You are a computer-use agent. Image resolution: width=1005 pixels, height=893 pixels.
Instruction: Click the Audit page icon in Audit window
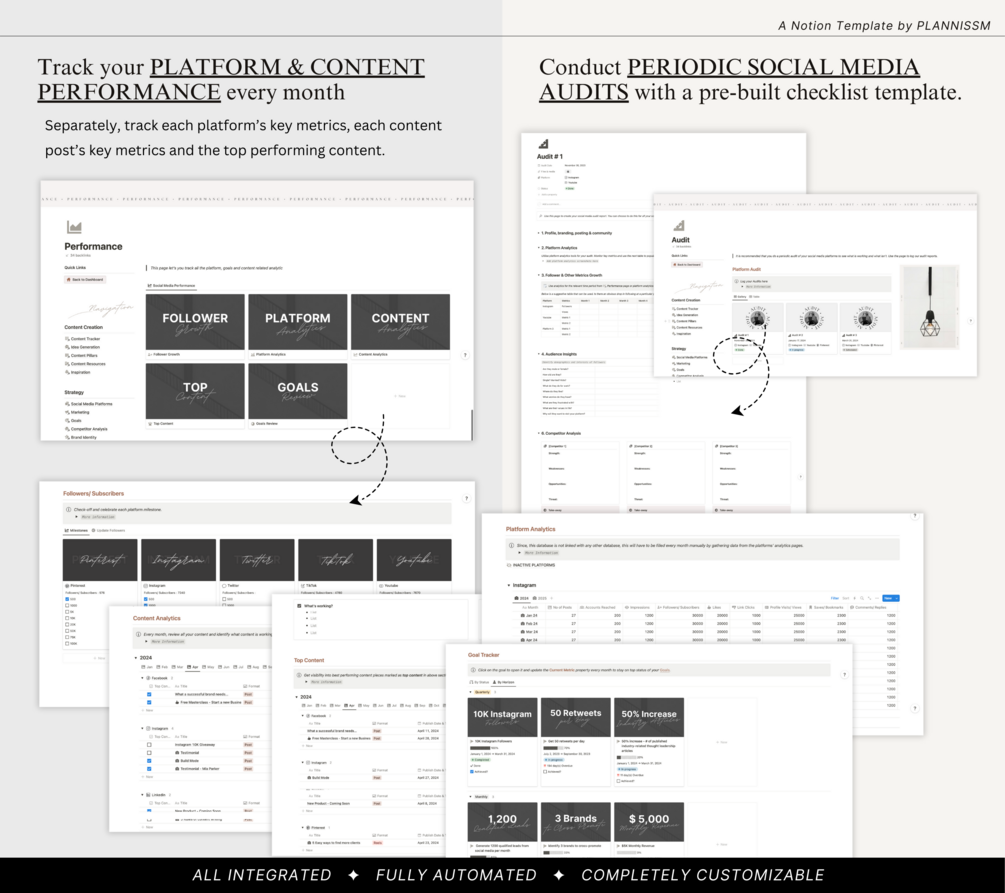(x=679, y=226)
